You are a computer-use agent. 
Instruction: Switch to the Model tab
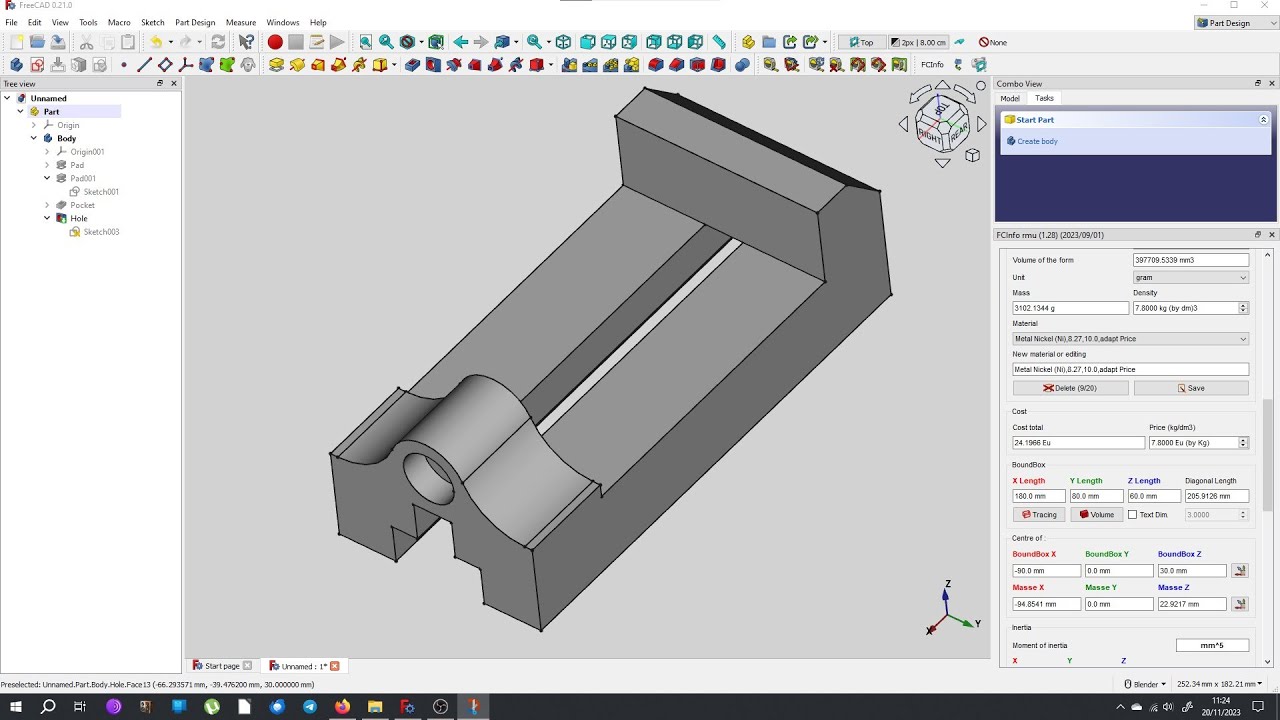point(1010,98)
